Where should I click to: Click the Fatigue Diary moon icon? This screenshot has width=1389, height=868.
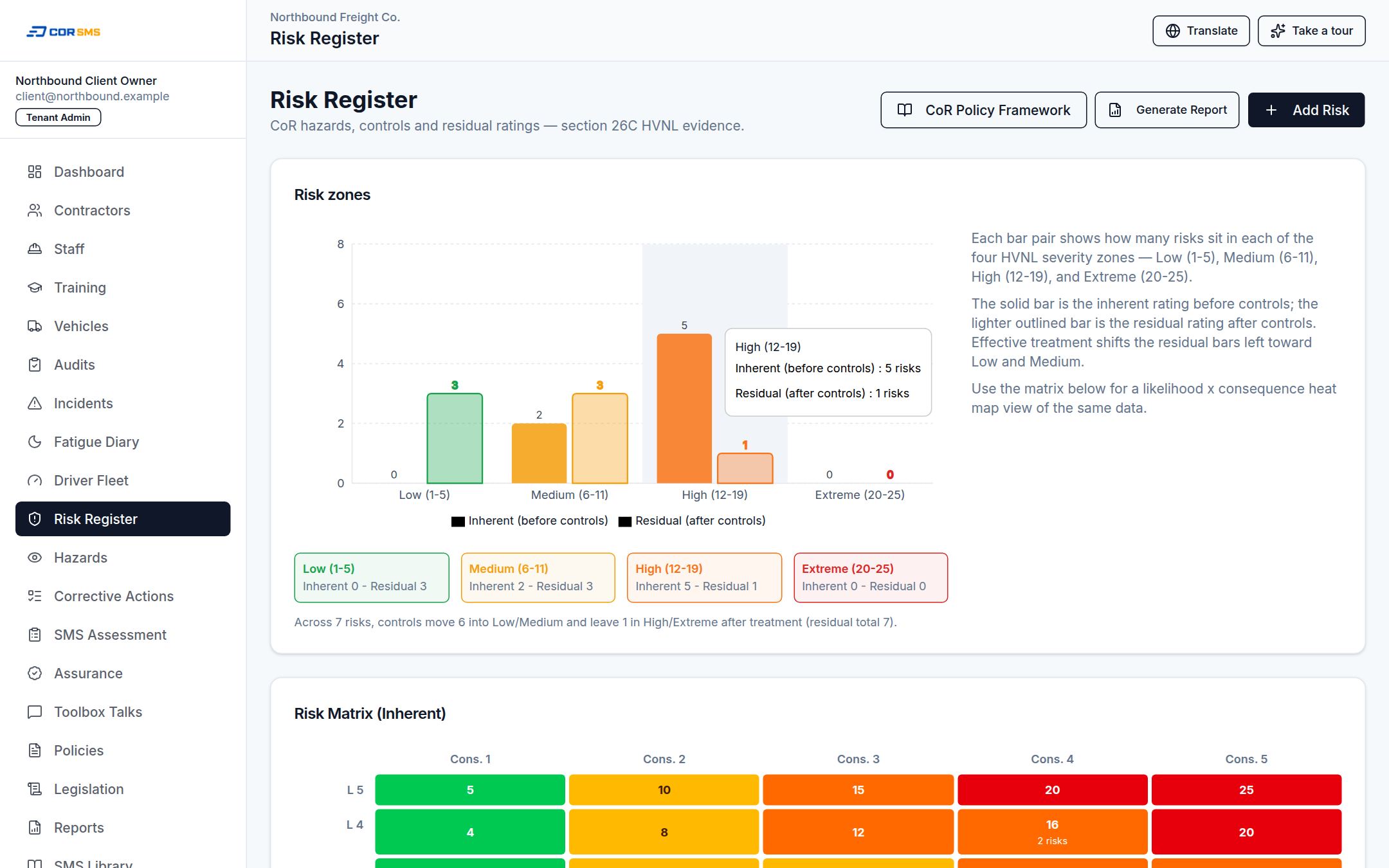(x=35, y=442)
